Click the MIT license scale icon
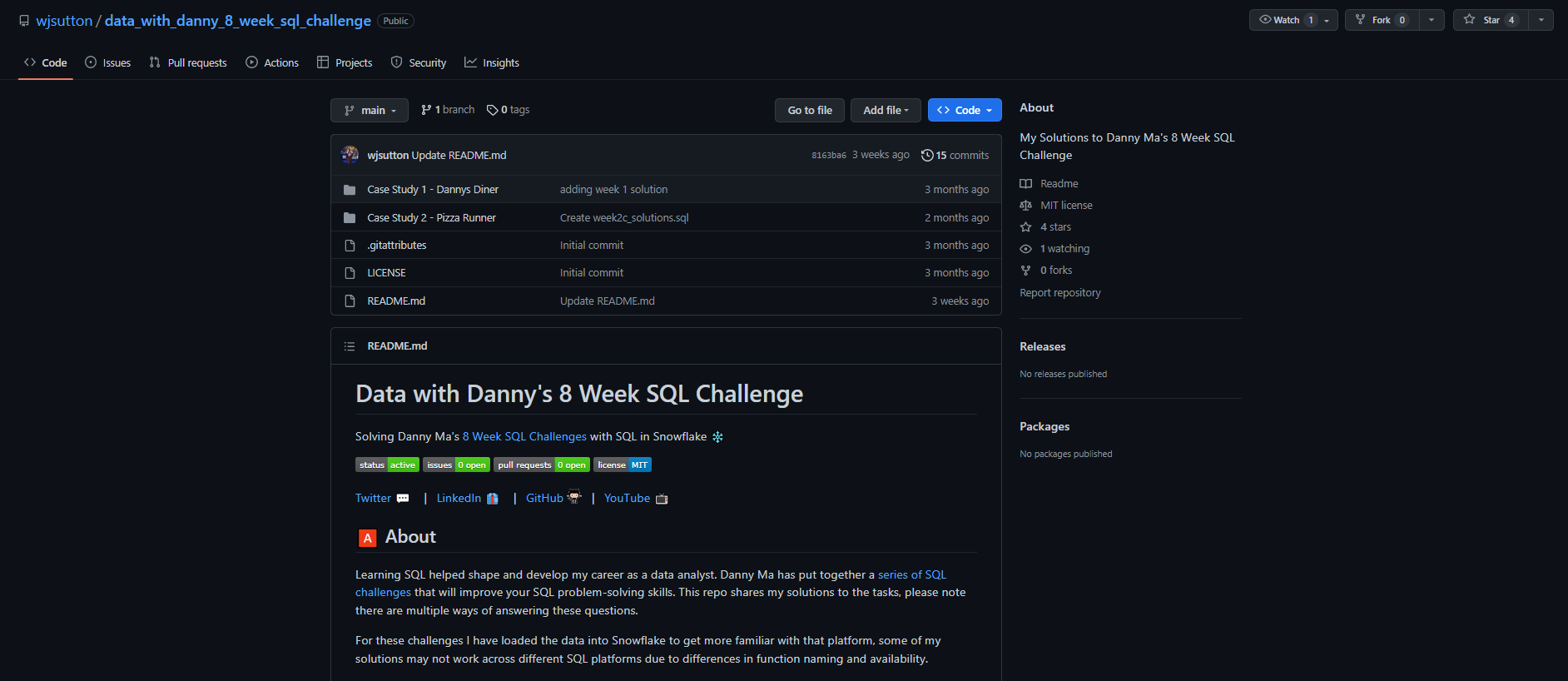 point(1026,206)
